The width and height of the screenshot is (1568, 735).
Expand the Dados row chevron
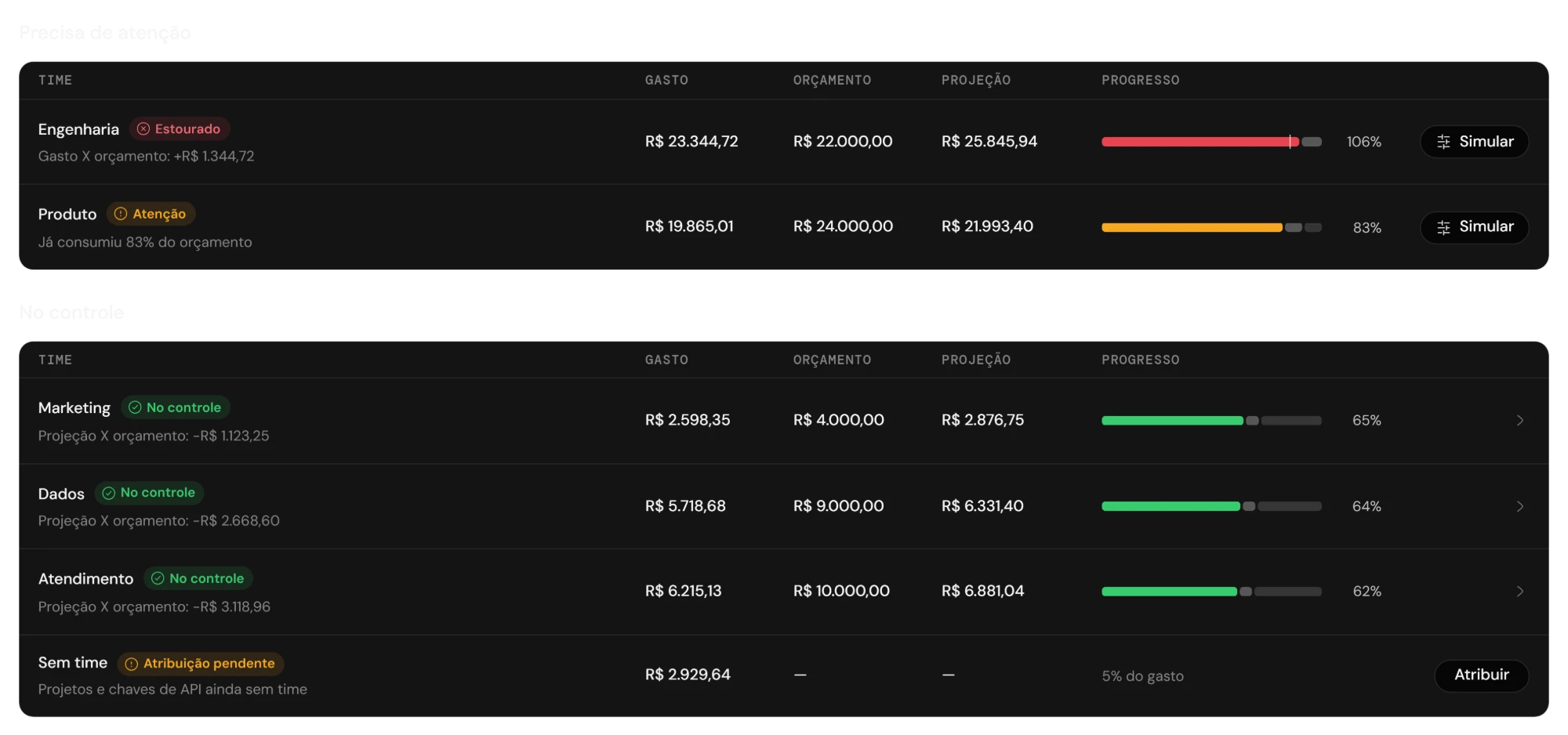click(1520, 506)
